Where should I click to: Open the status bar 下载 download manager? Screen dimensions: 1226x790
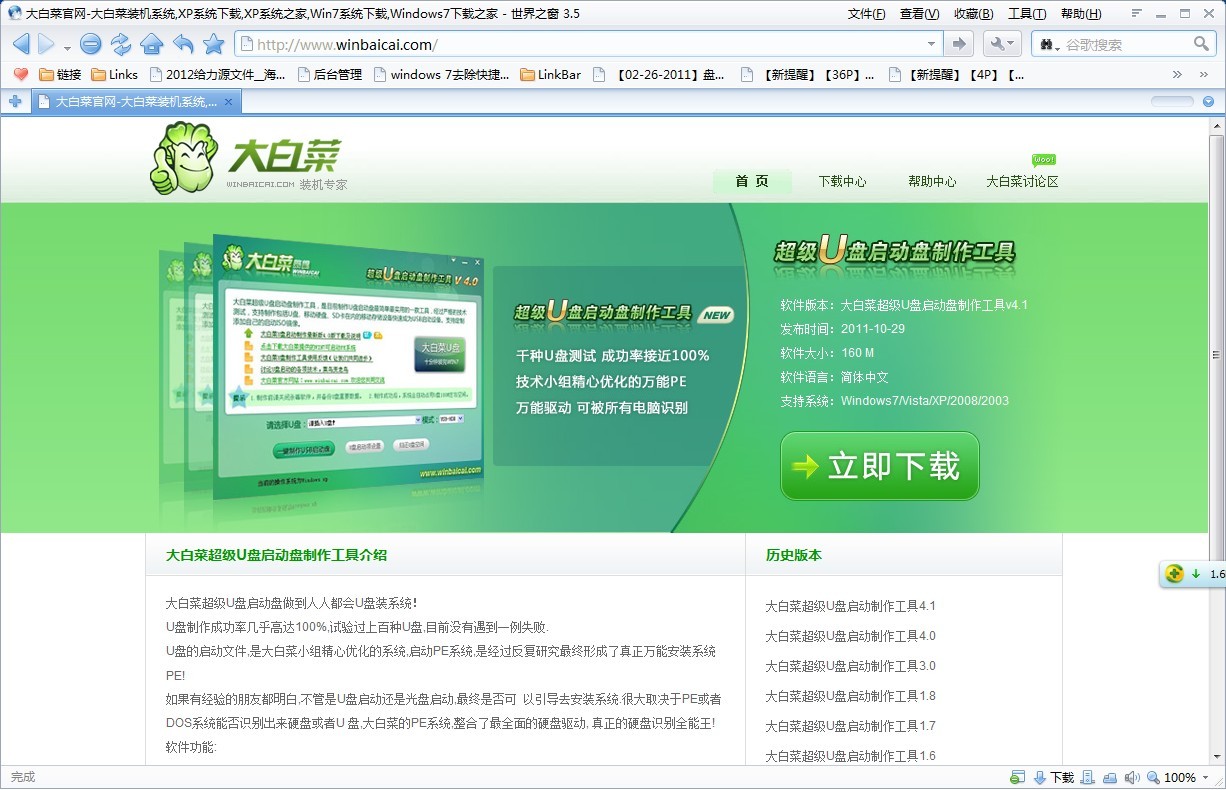1054,777
